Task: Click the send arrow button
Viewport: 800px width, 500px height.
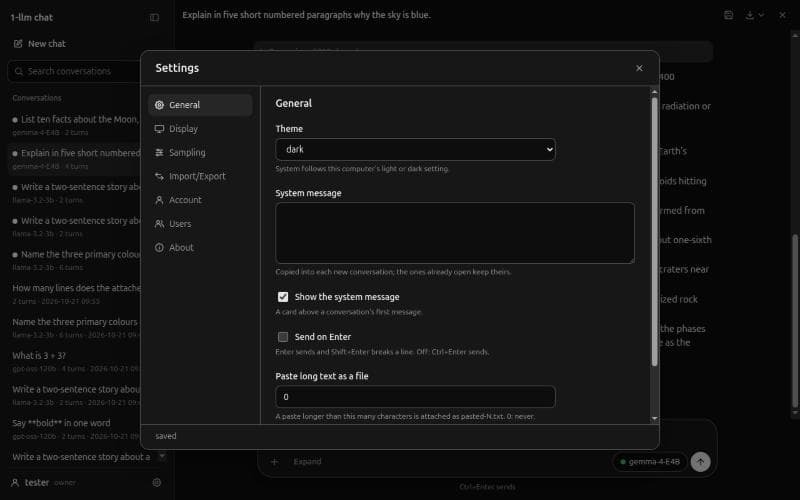Action: [701, 461]
